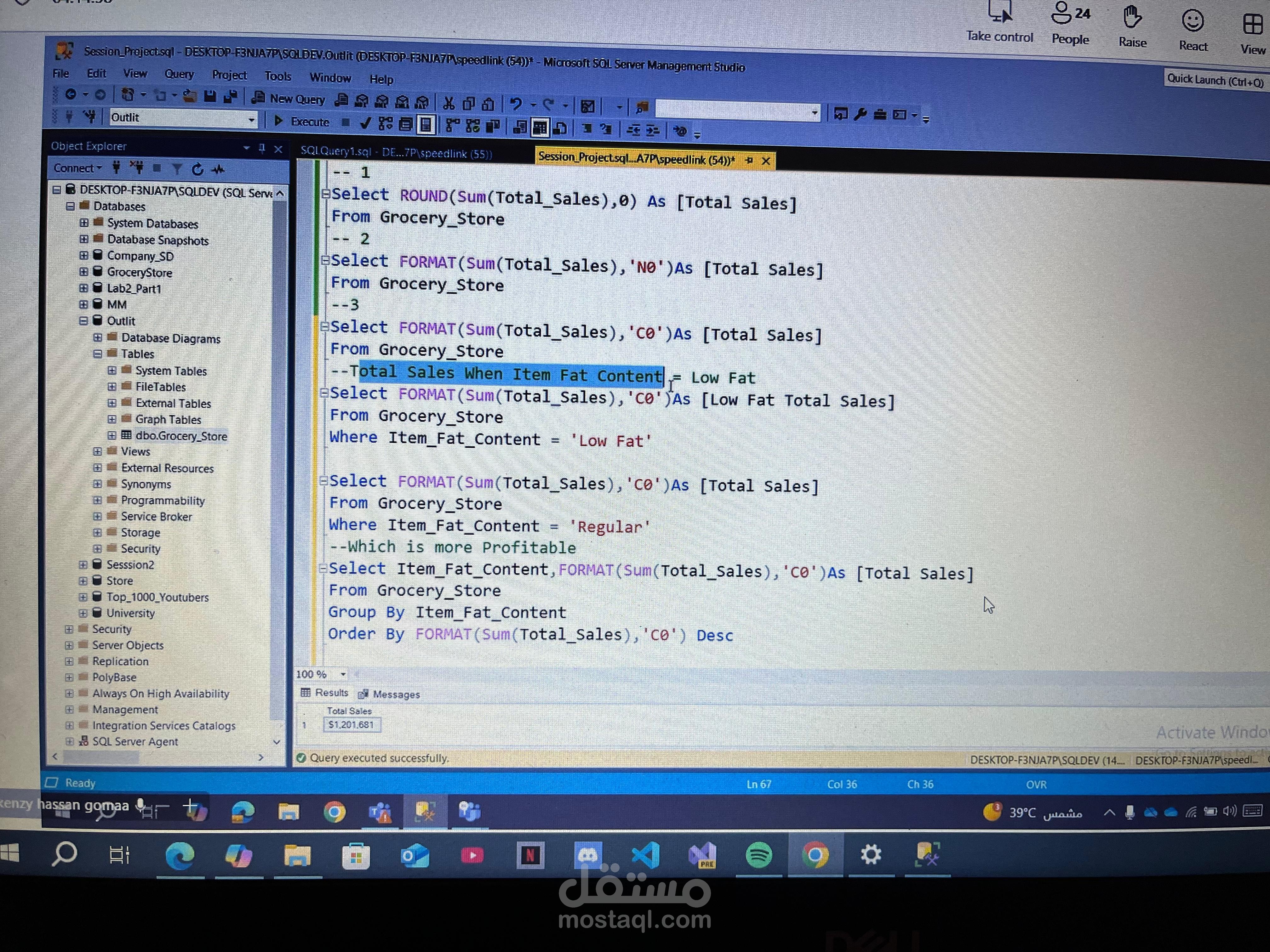1270x952 pixels.
Task: Click Object Explorer Disconnect plug icon
Action: (x=137, y=167)
